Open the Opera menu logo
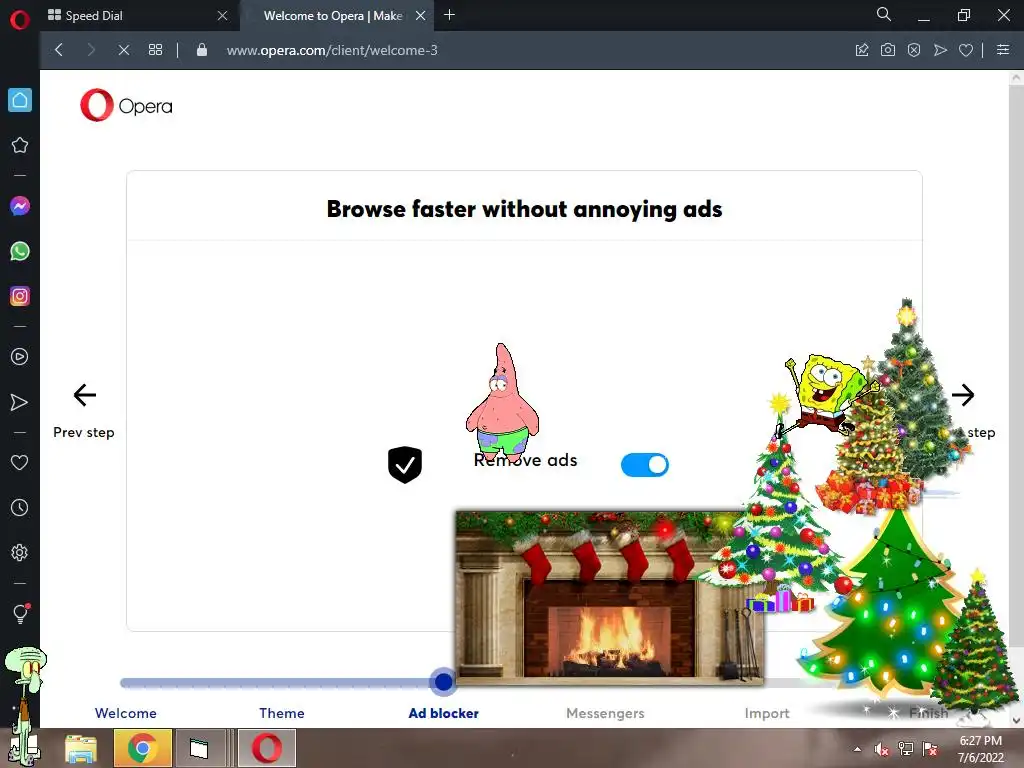1024x768 pixels. click(x=20, y=20)
